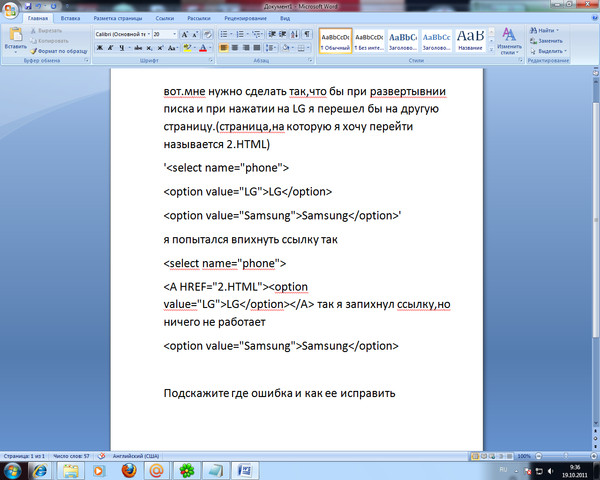The image size is (600, 480).
Task: Open the volume speaker tray icon
Action: pos(551,470)
